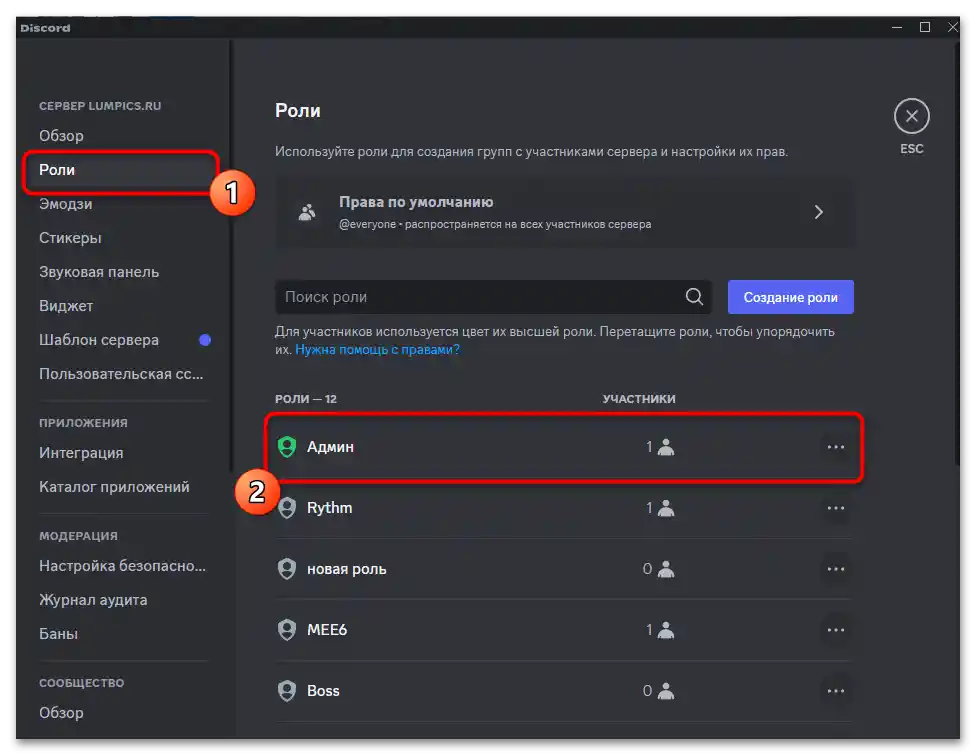
Task: Click the новая роль shield icon
Action: point(287,569)
